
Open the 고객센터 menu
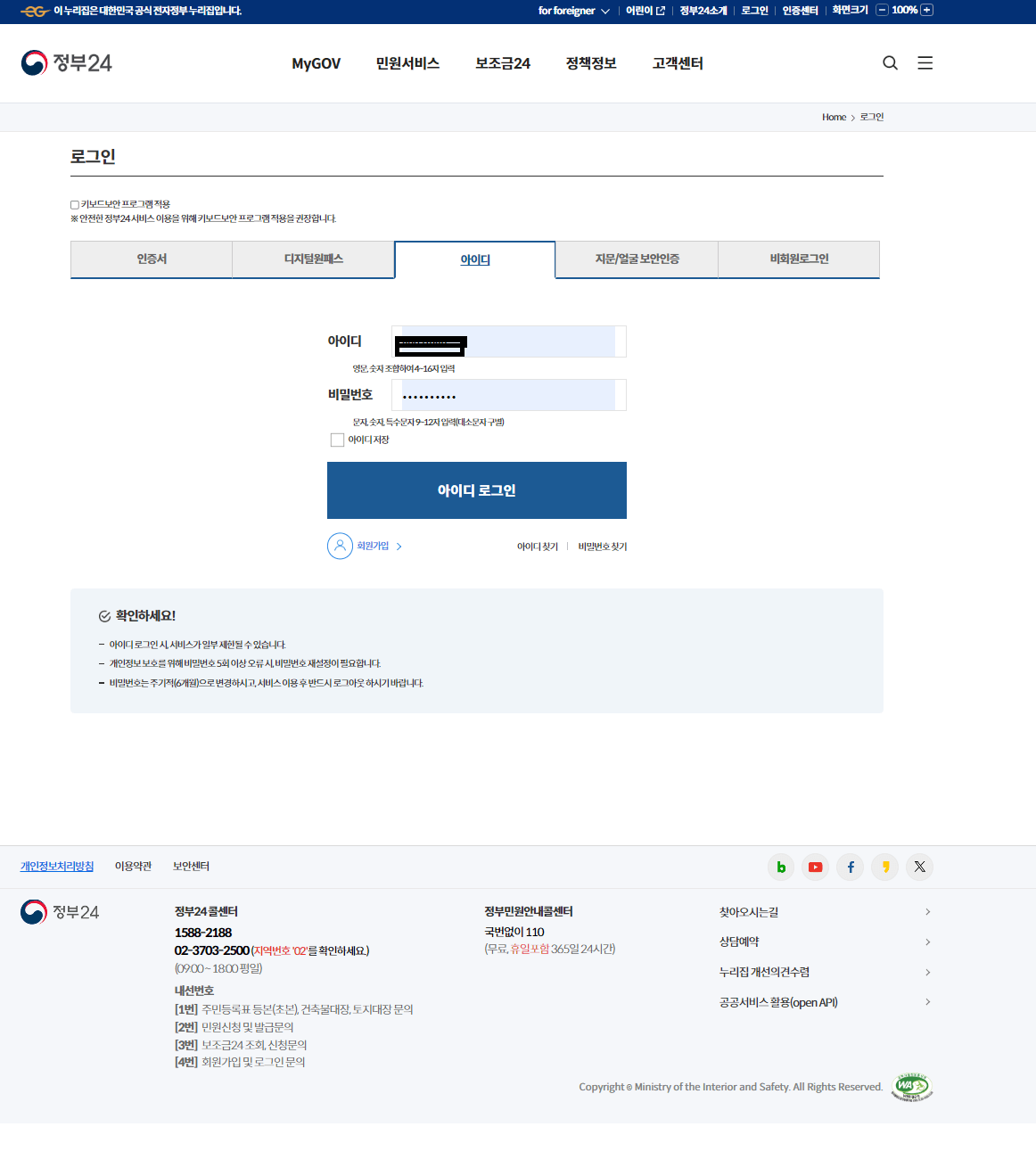coord(678,63)
